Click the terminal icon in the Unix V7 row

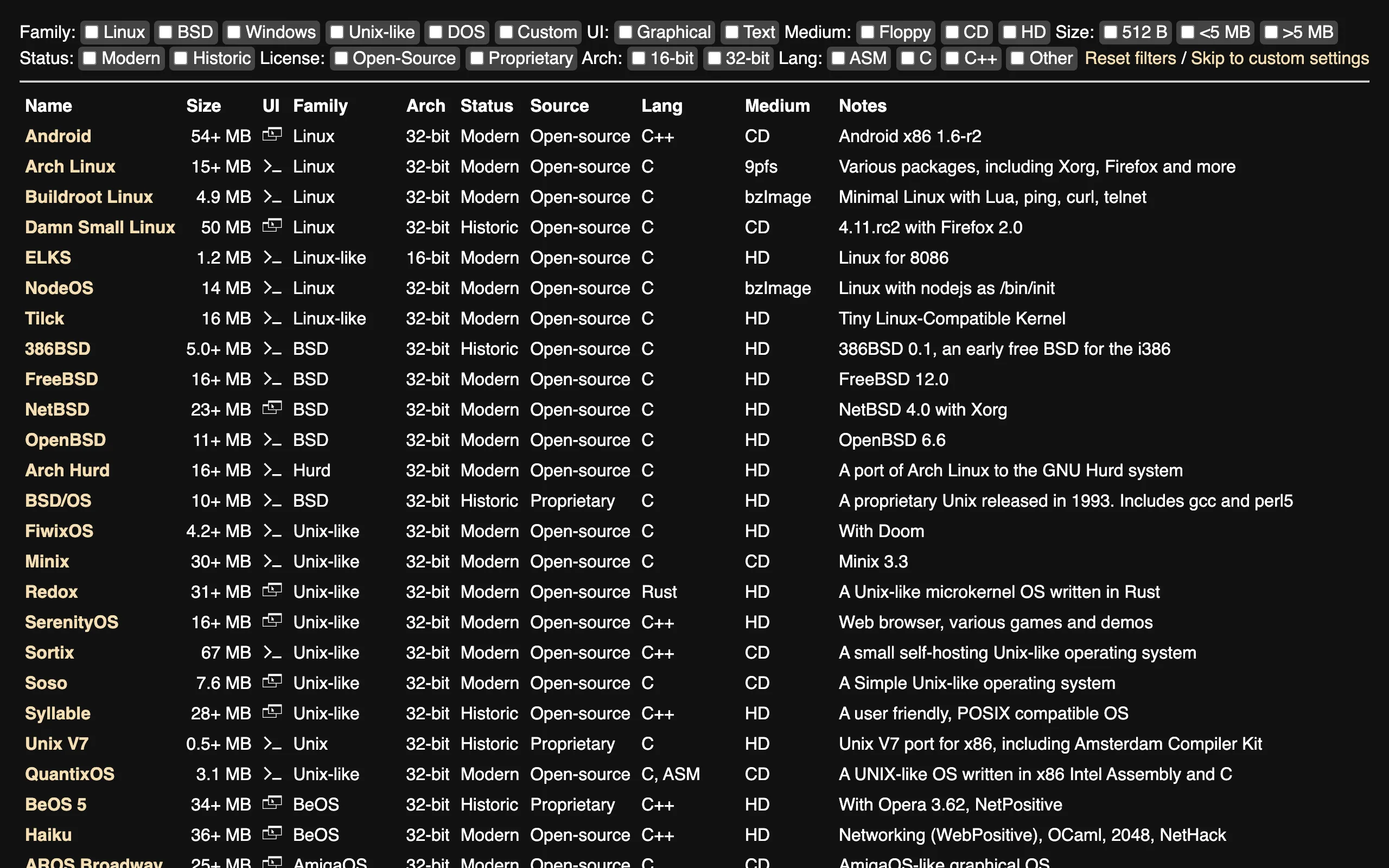tap(272, 744)
